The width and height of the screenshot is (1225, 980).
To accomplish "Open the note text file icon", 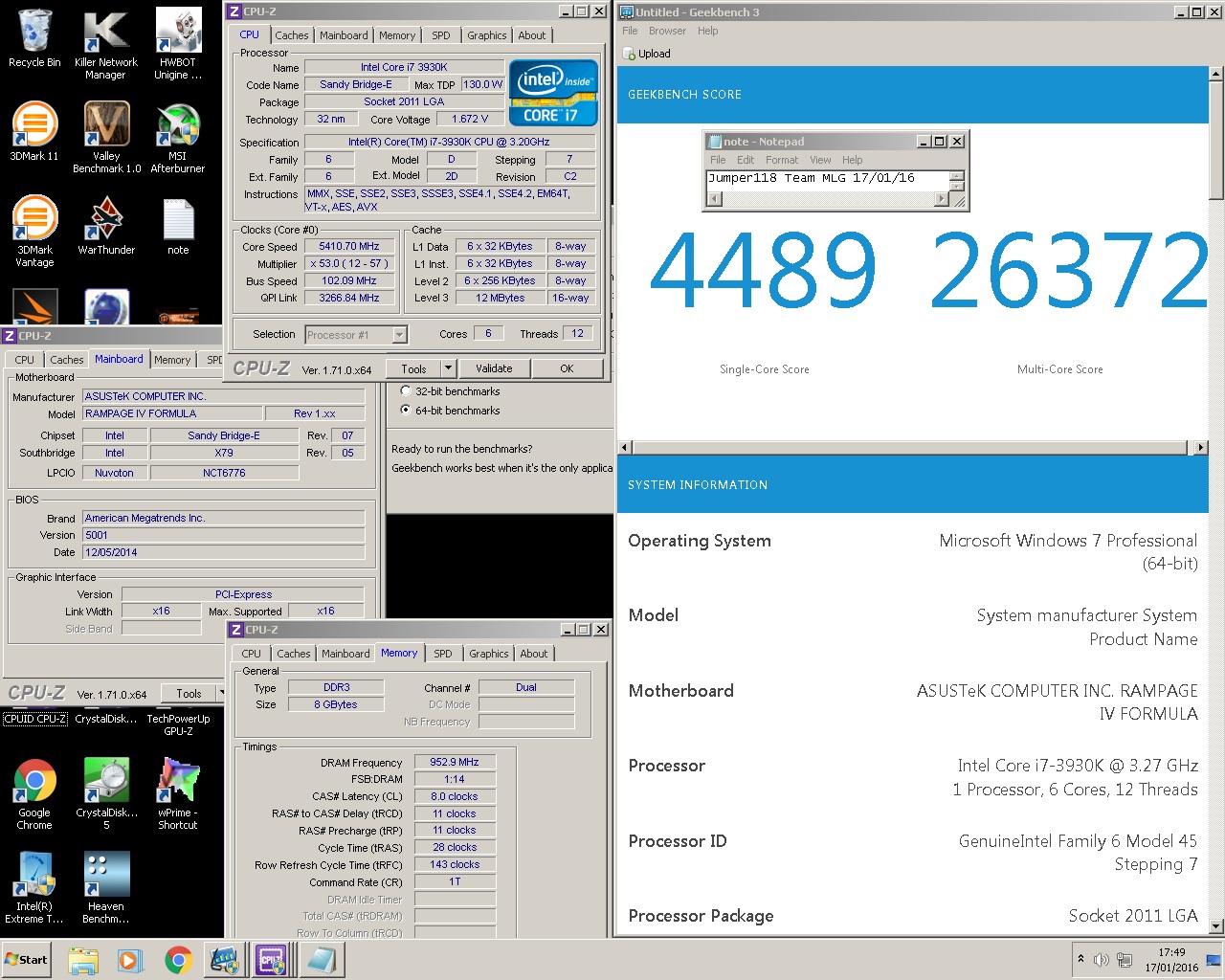I will [x=178, y=226].
